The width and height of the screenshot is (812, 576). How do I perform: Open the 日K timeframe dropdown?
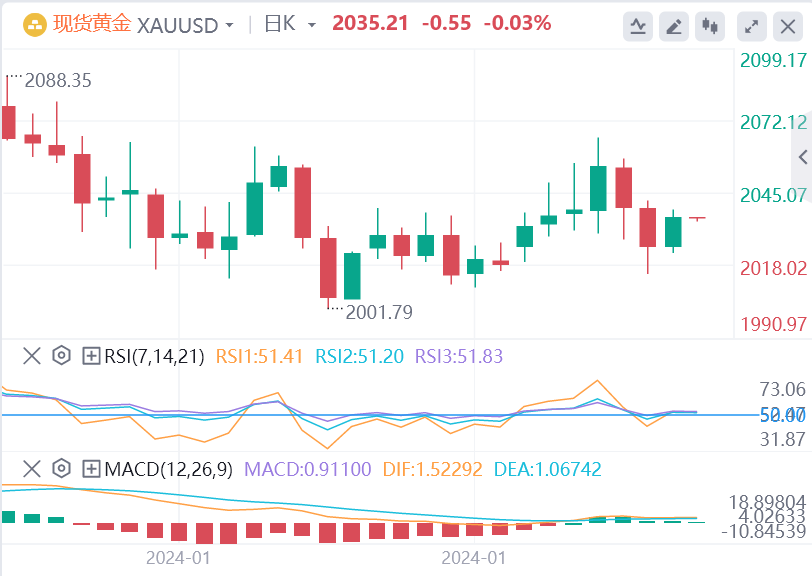[311, 24]
